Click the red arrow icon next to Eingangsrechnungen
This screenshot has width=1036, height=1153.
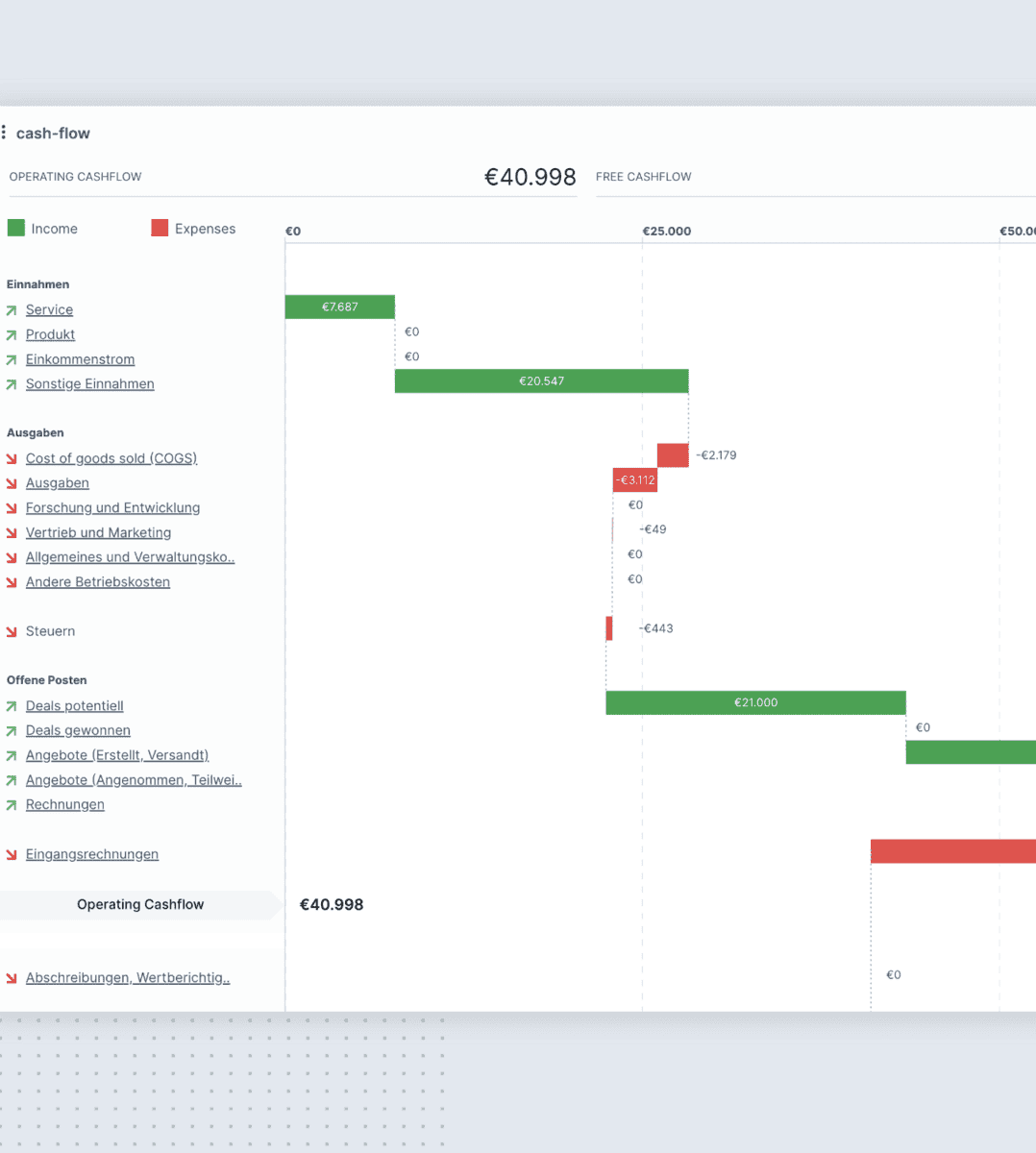12,855
